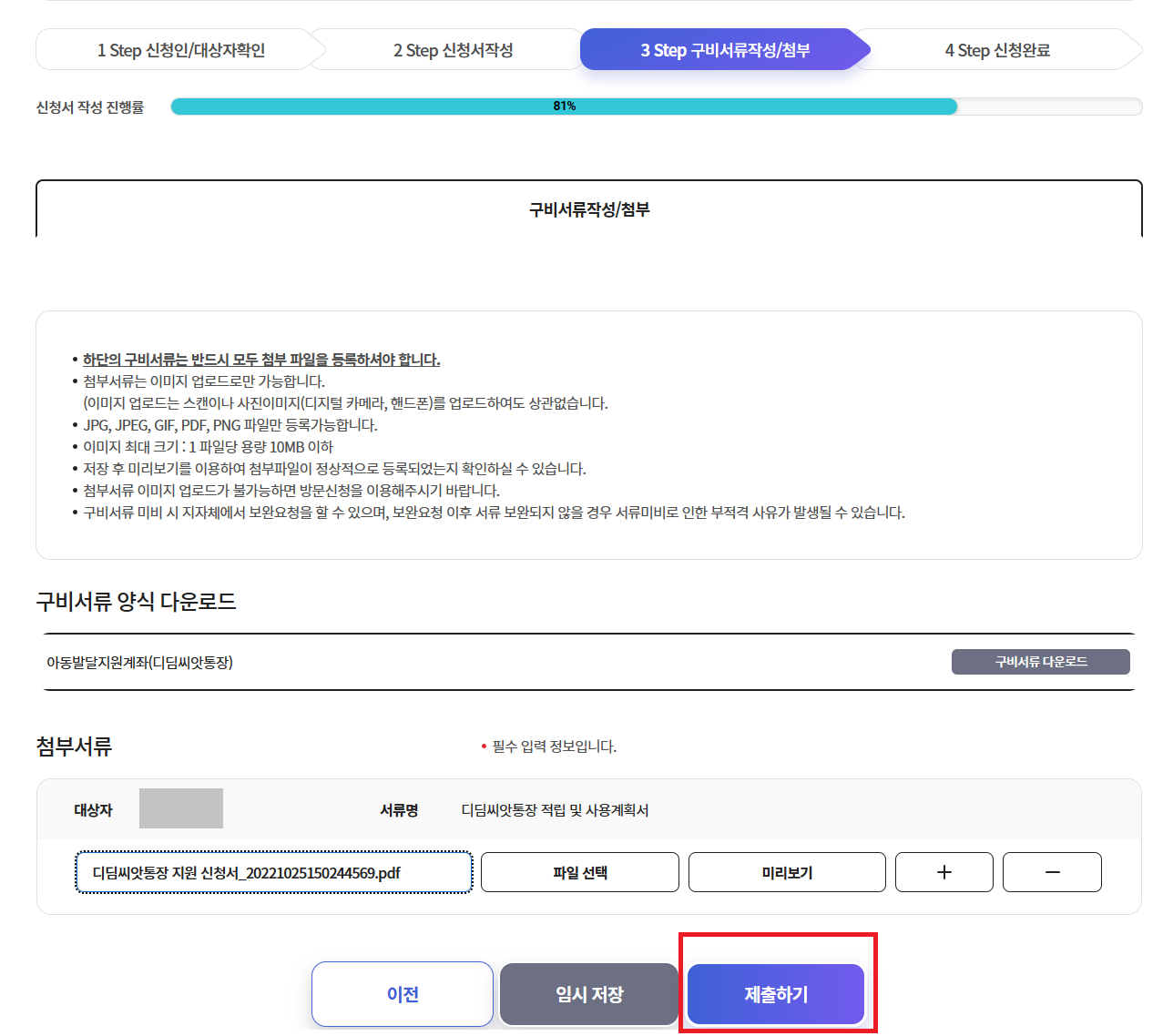
Task: Click the 임시 저장 save button
Action: point(588,994)
